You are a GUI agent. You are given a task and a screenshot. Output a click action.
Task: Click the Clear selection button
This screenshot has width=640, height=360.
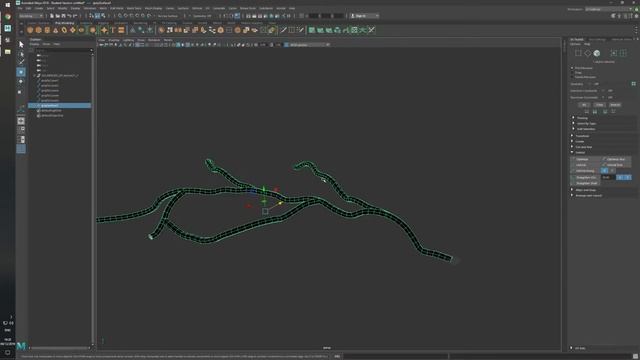(x=599, y=105)
